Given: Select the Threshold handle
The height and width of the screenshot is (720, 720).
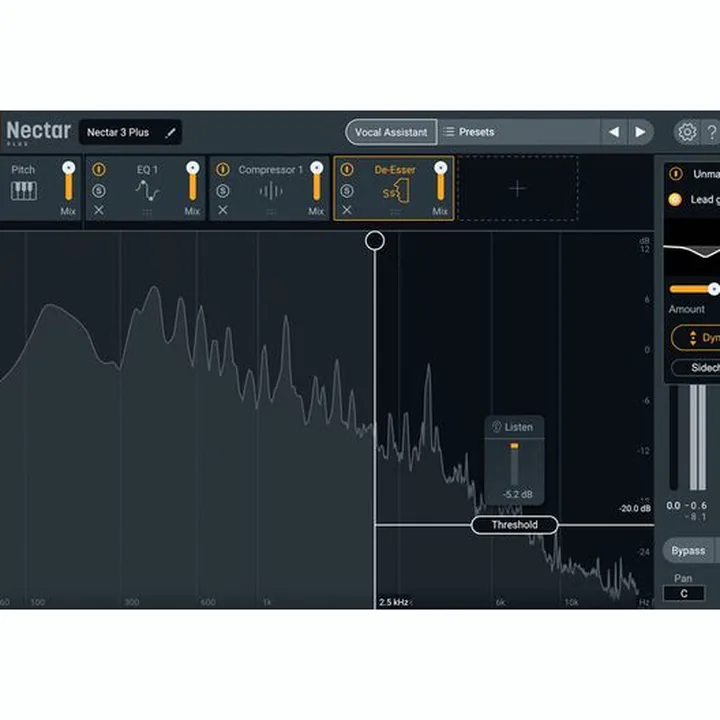Looking at the screenshot, I should [x=514, y=525].
